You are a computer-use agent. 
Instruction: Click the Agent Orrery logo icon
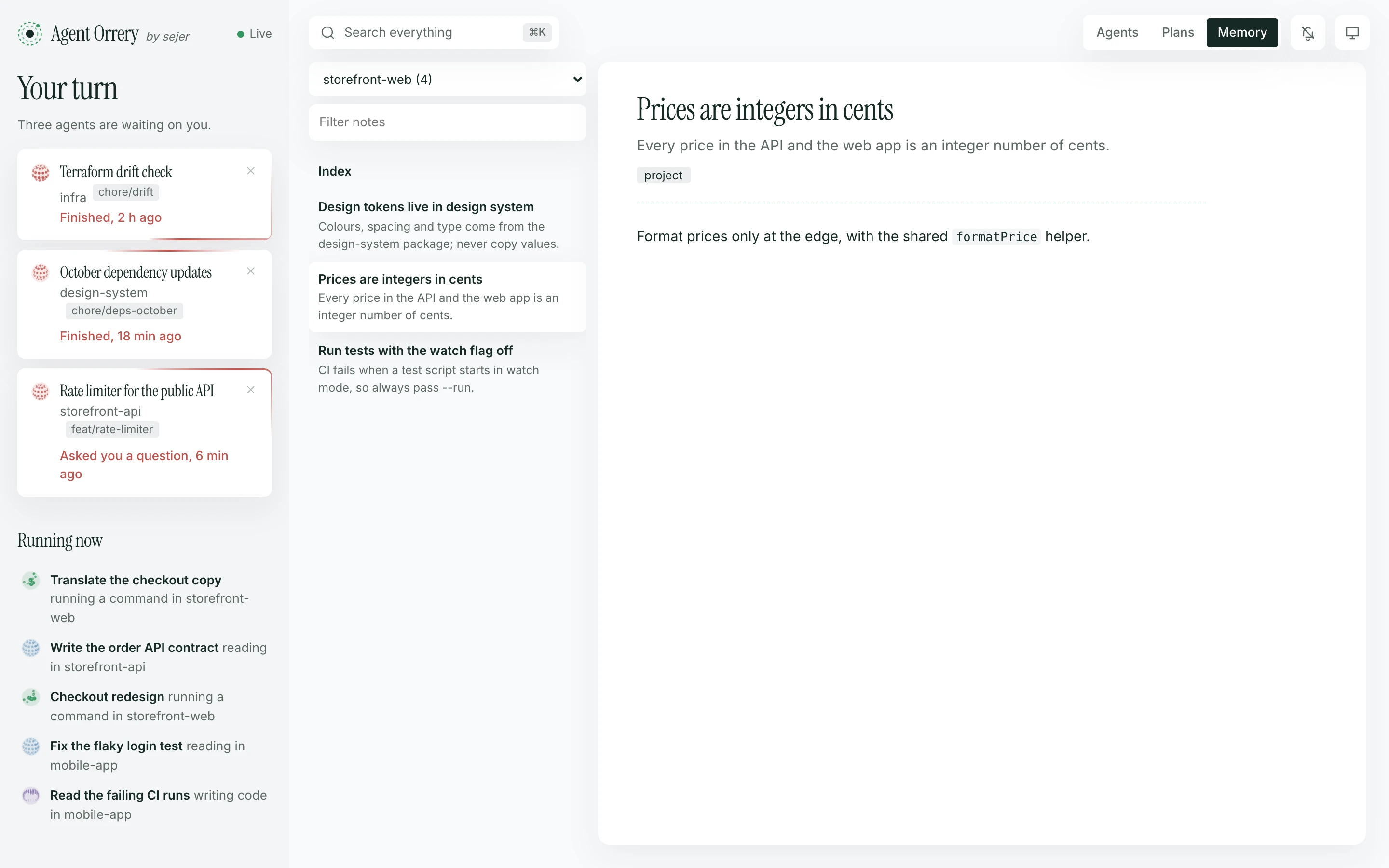30,33
